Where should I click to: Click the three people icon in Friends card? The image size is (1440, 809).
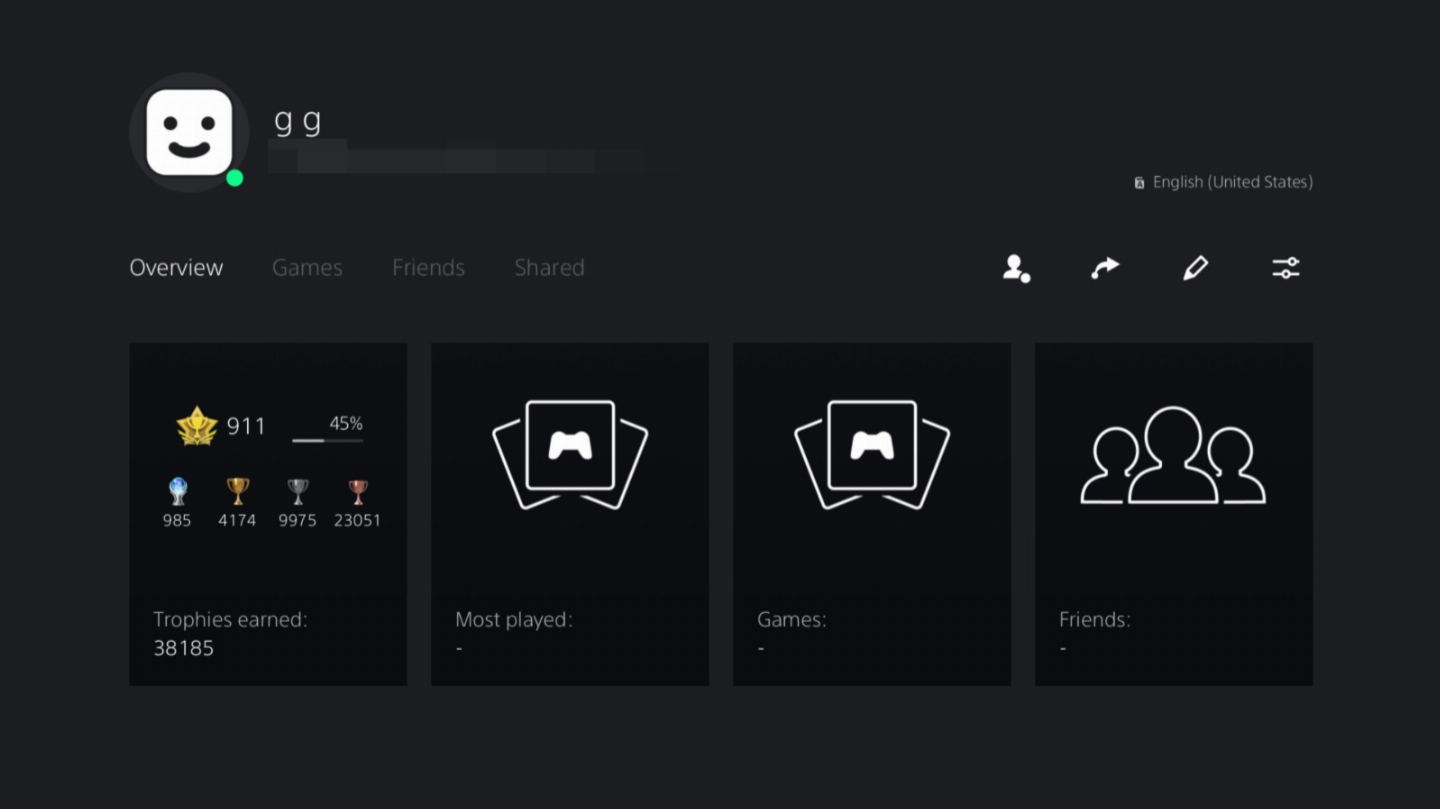(x=1173, y=455)
